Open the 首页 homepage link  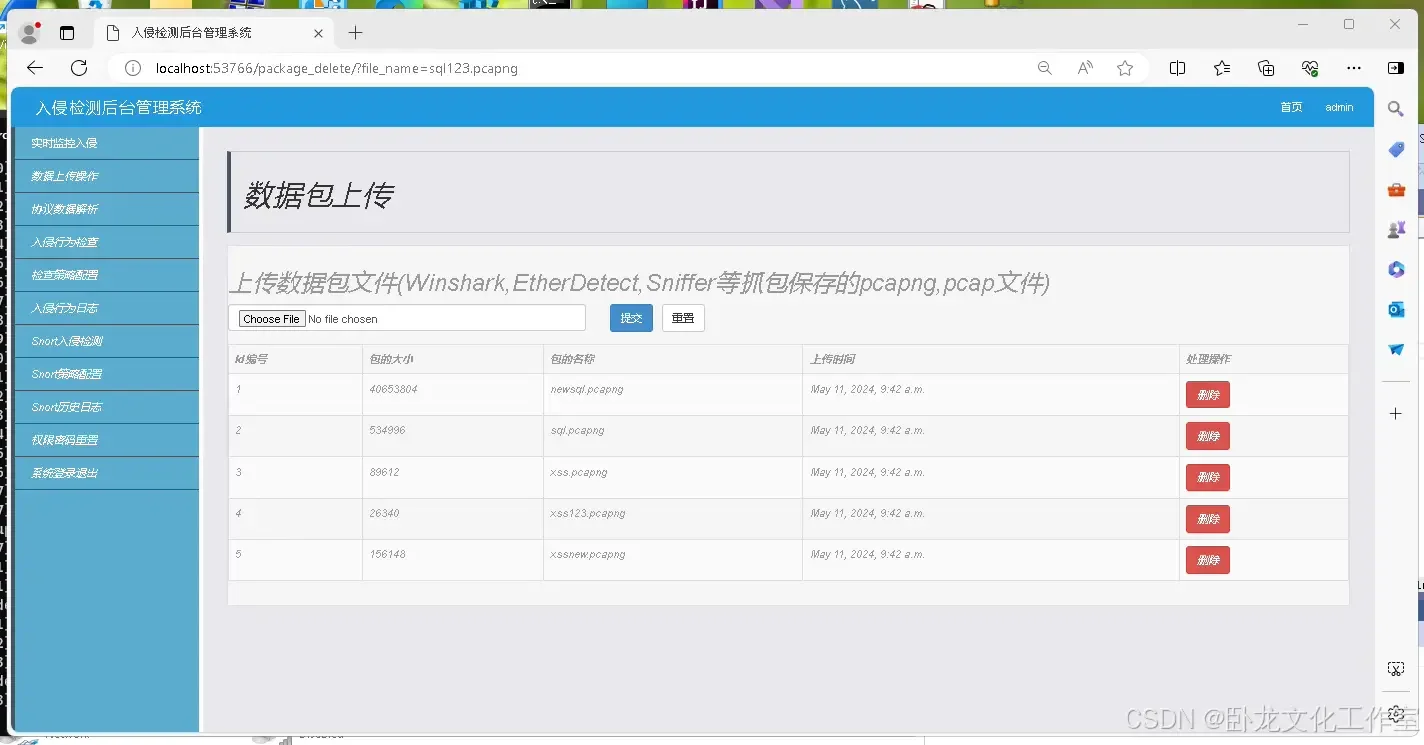[x=1290, y=107]
